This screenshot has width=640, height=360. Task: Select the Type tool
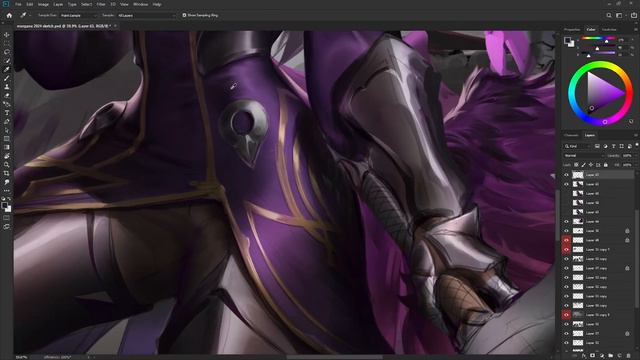7,113
